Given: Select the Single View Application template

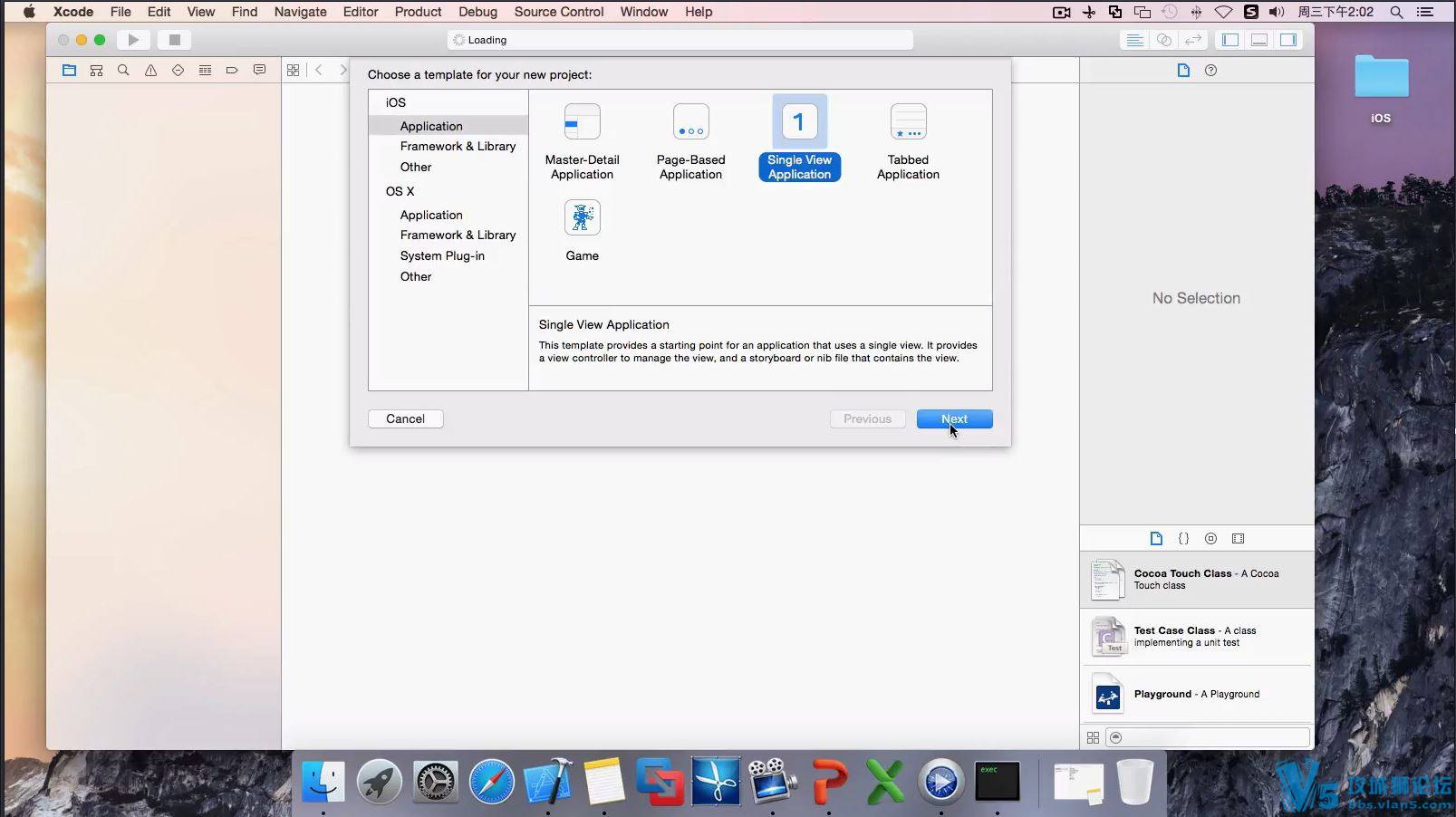Looking at the screenshot, I should tap(799, 139).
